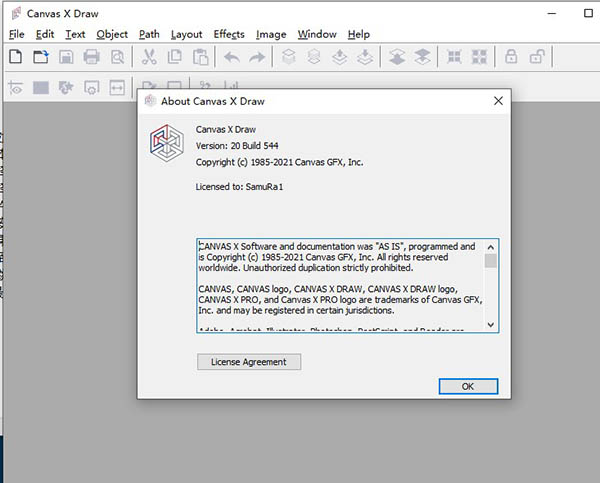Click the Shuffle Up layer icon
Image resolution: width=600 pixels, height=483 pixels.
tap(340, 57)
